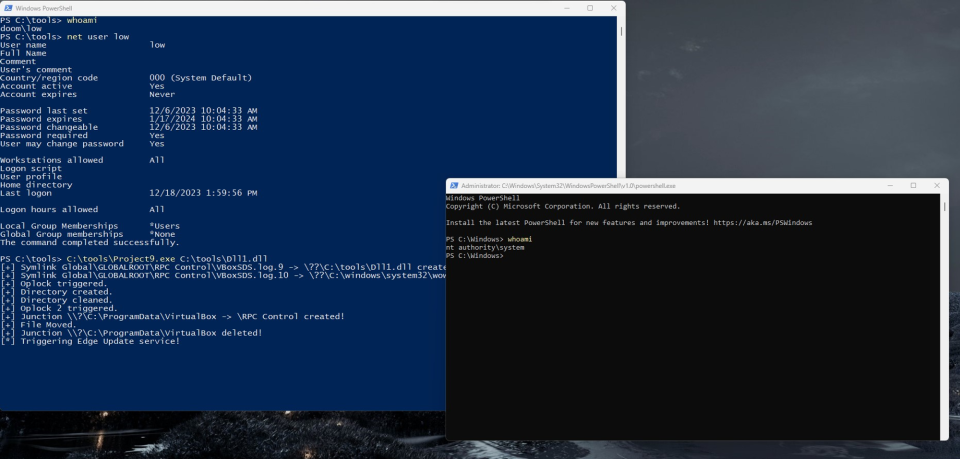The height and width of the screenshot is (459, 960).
Task: Click the 'Oplock triggered.' output line
Action: click(x=54, y=283)
